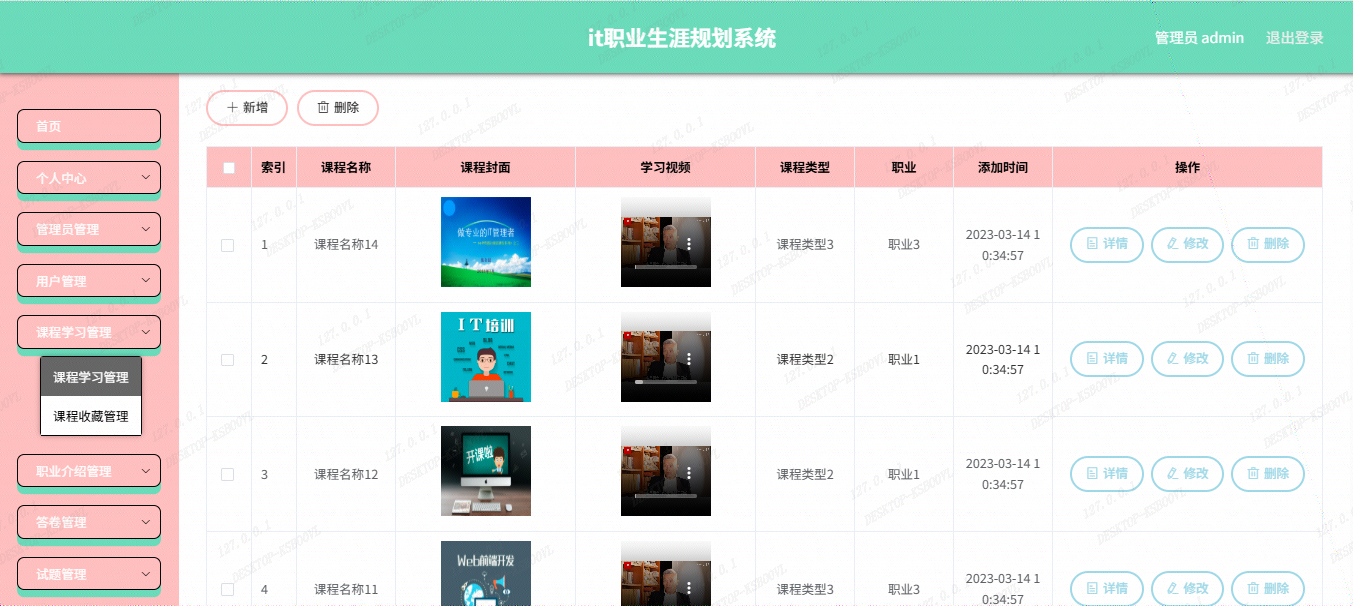
Task: Click the 课程封面 column header
Action: (486, 168)
